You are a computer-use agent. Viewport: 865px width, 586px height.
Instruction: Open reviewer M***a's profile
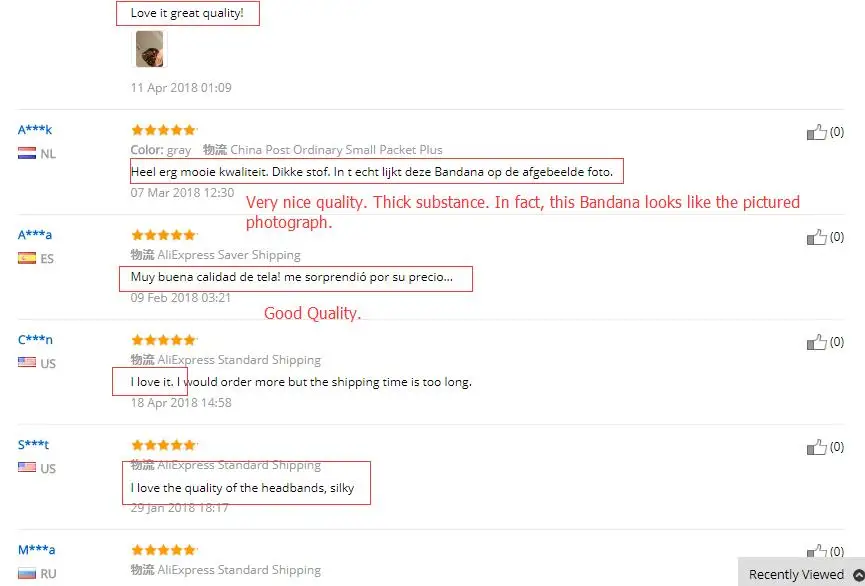[36, 550]
